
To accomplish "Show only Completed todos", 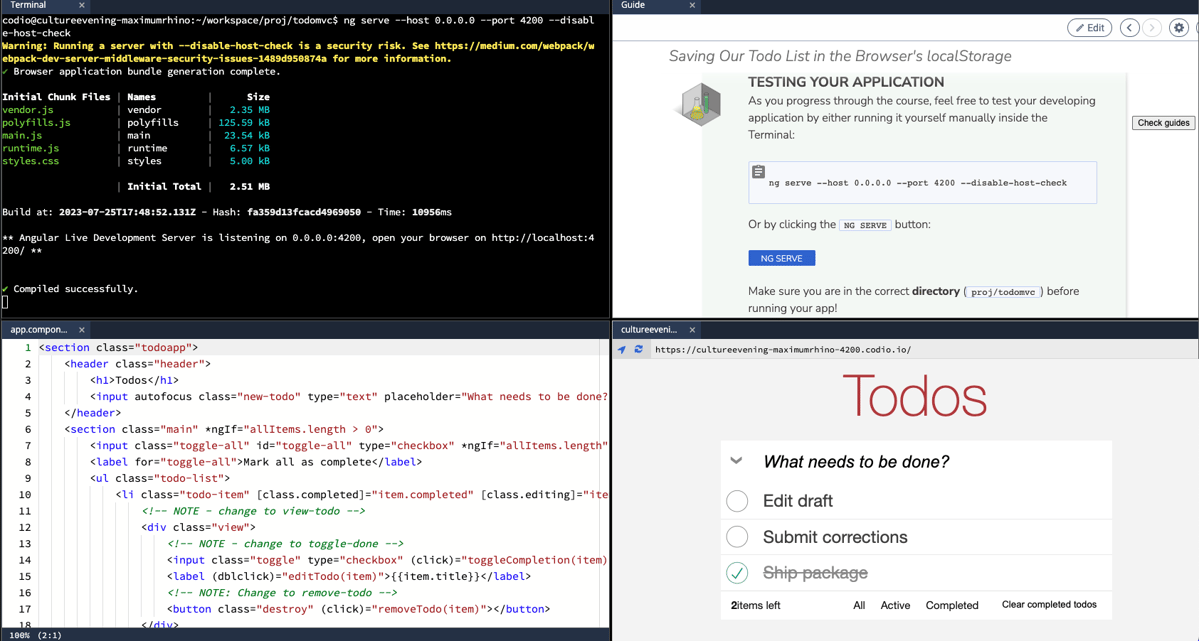I will (951, 605).
